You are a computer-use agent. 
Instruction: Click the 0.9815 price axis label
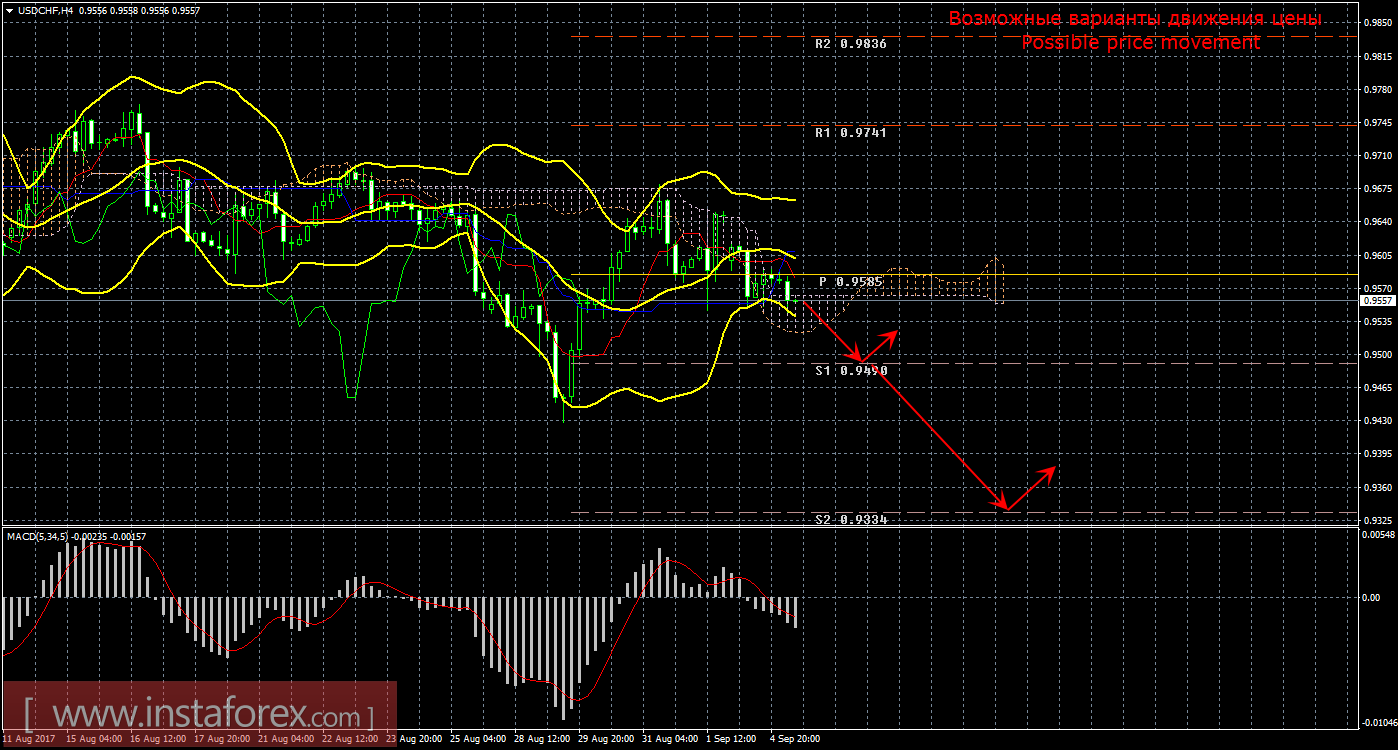point(1378,56)
